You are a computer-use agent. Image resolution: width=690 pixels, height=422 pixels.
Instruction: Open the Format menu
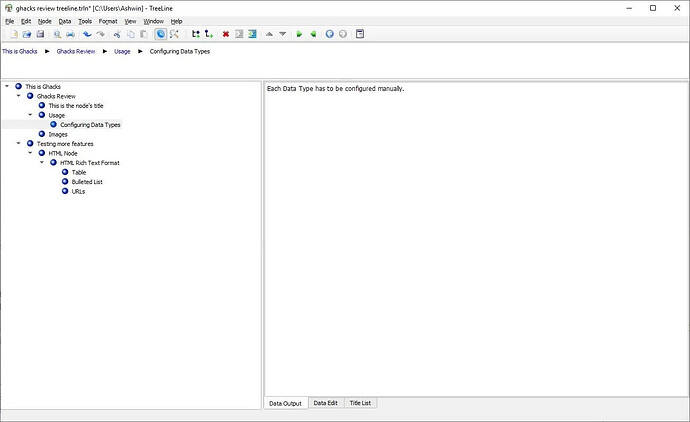[x=107, y=21]
